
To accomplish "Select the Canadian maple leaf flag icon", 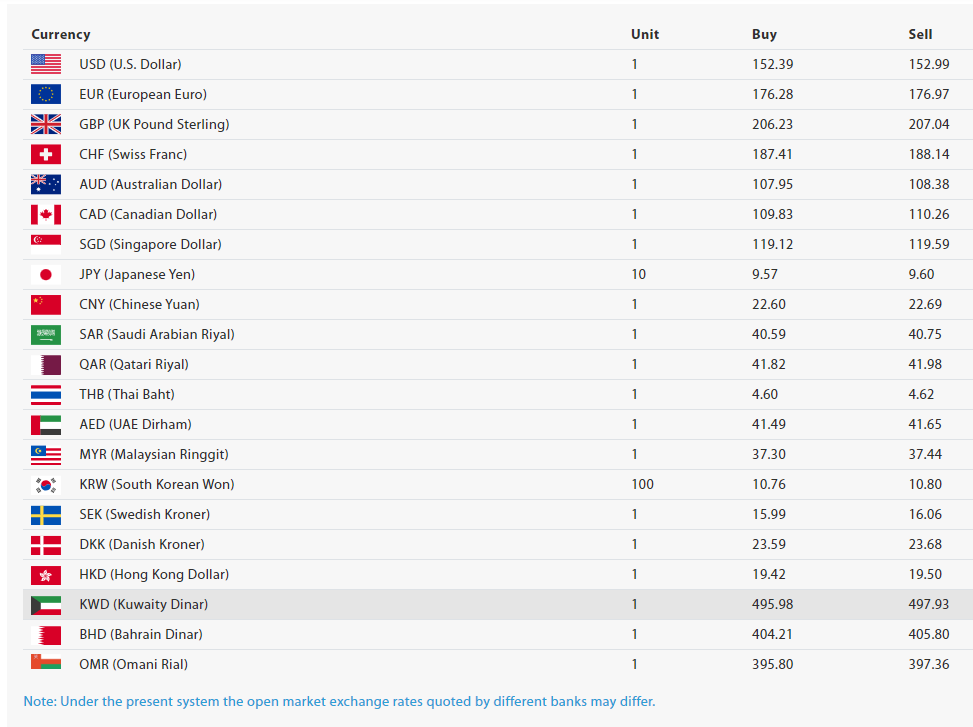I will point(46,215).
